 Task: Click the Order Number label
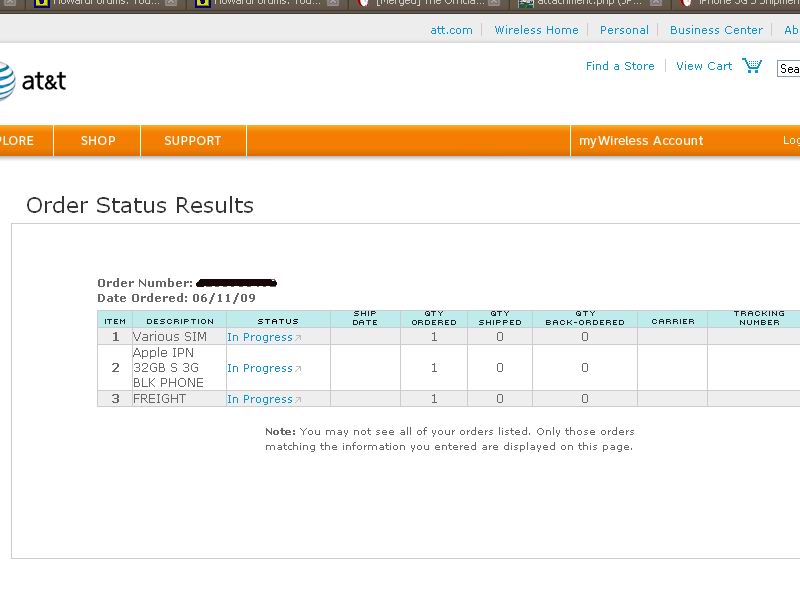click(145, 283)
